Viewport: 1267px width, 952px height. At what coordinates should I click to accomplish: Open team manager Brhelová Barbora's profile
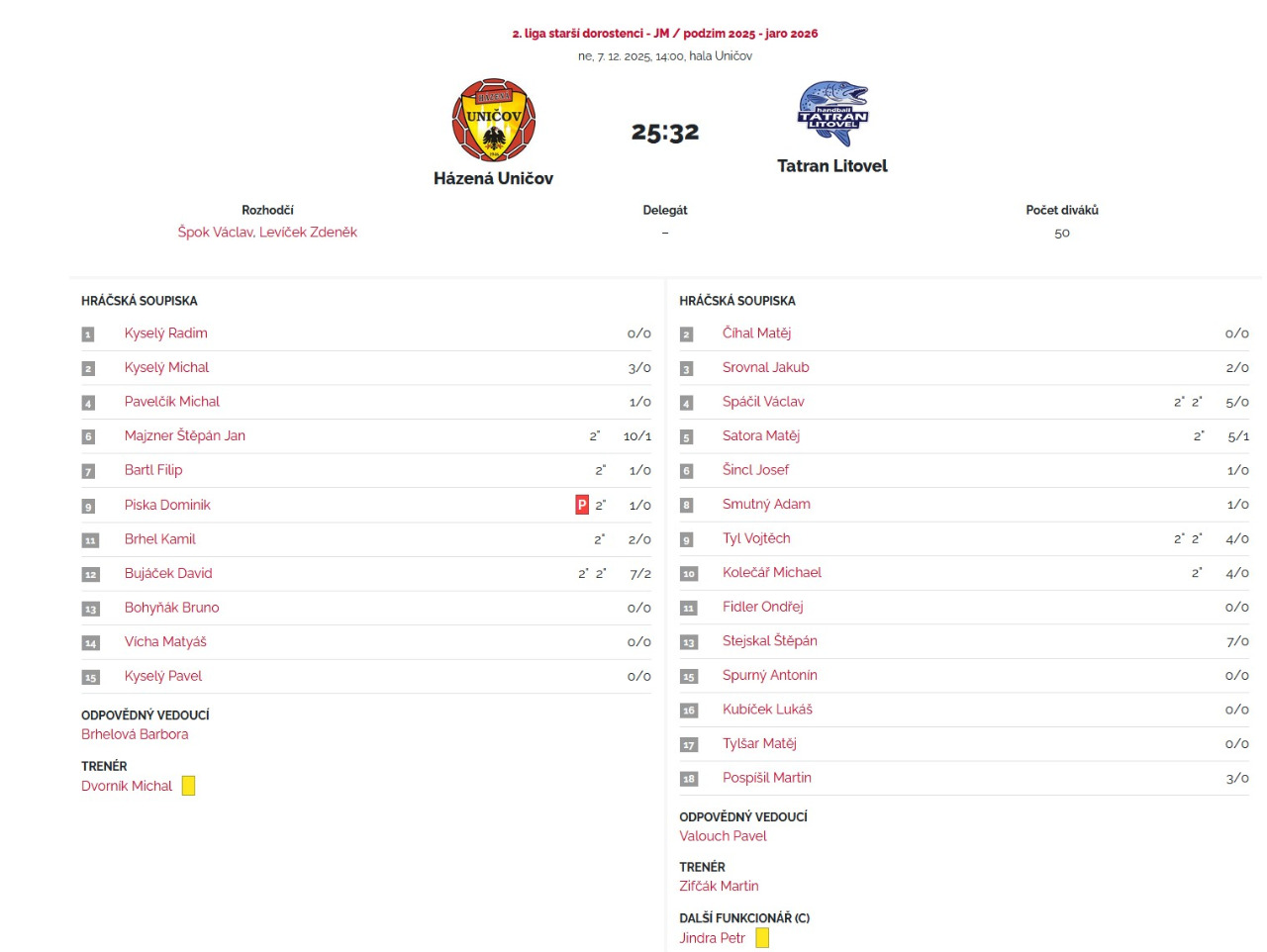pyautogui.click(x=135, y=734)
